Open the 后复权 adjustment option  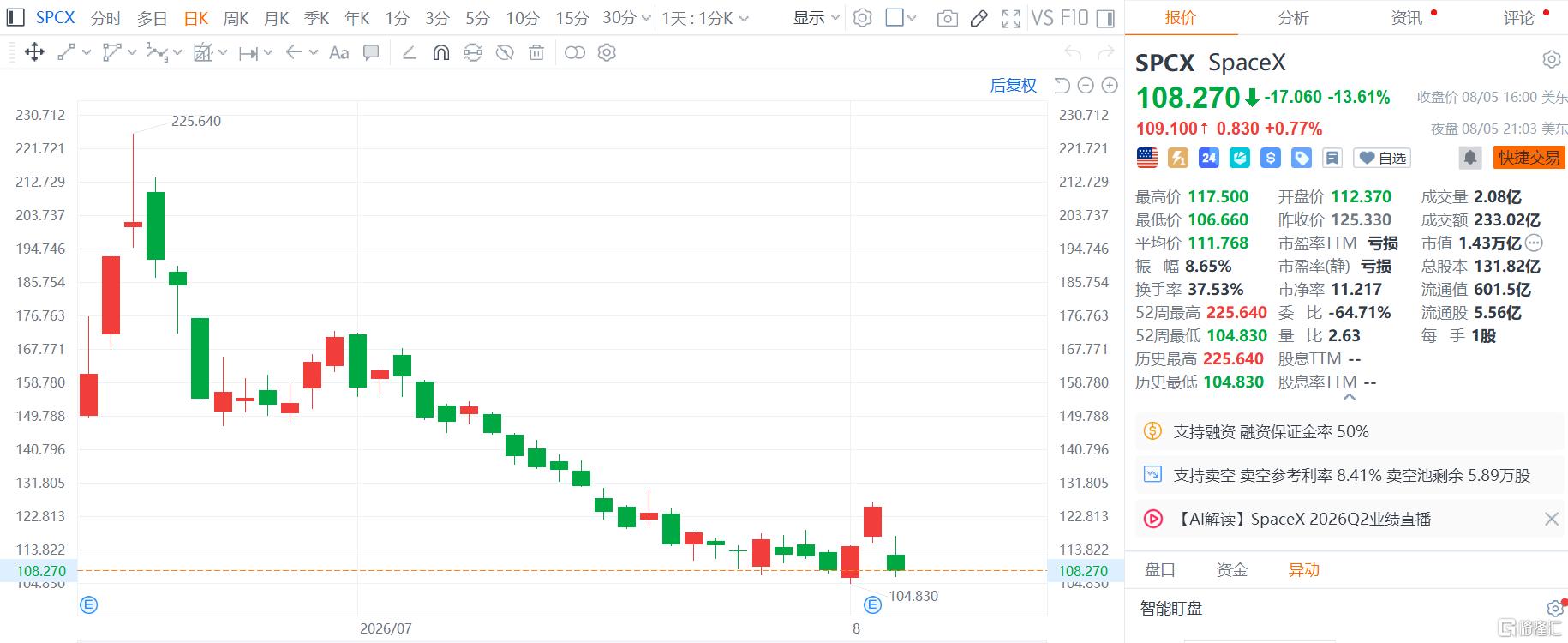(x=1014, y=86)
